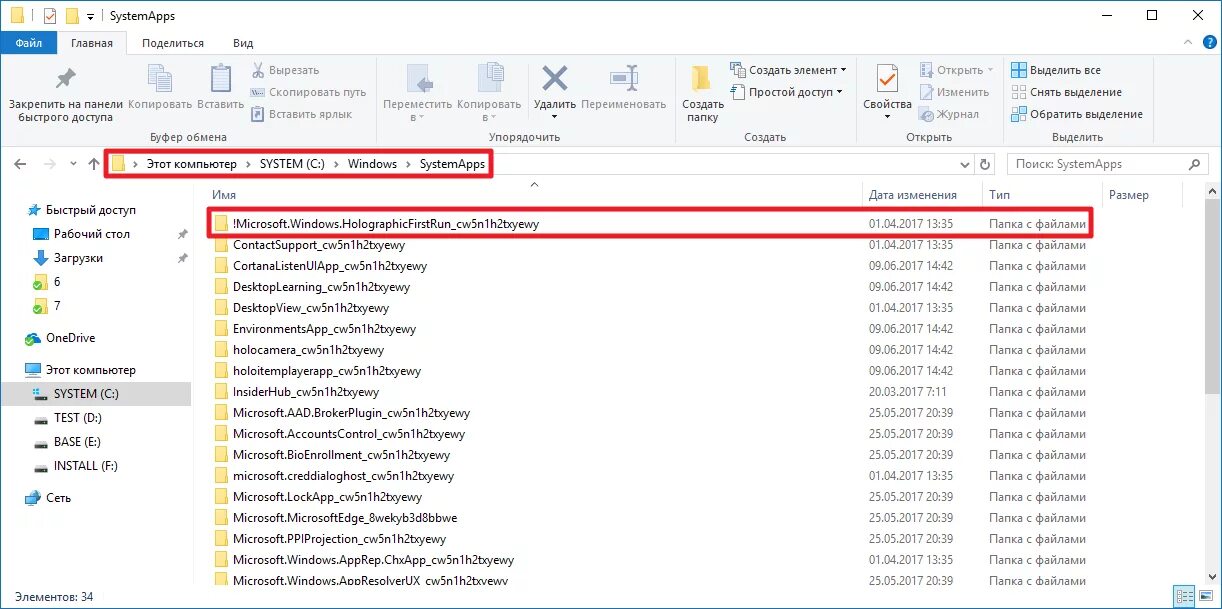Viewport: 1222px width, 609px height.
Task: Switch to large icons view in status bar
Action: pos(1204,597)
